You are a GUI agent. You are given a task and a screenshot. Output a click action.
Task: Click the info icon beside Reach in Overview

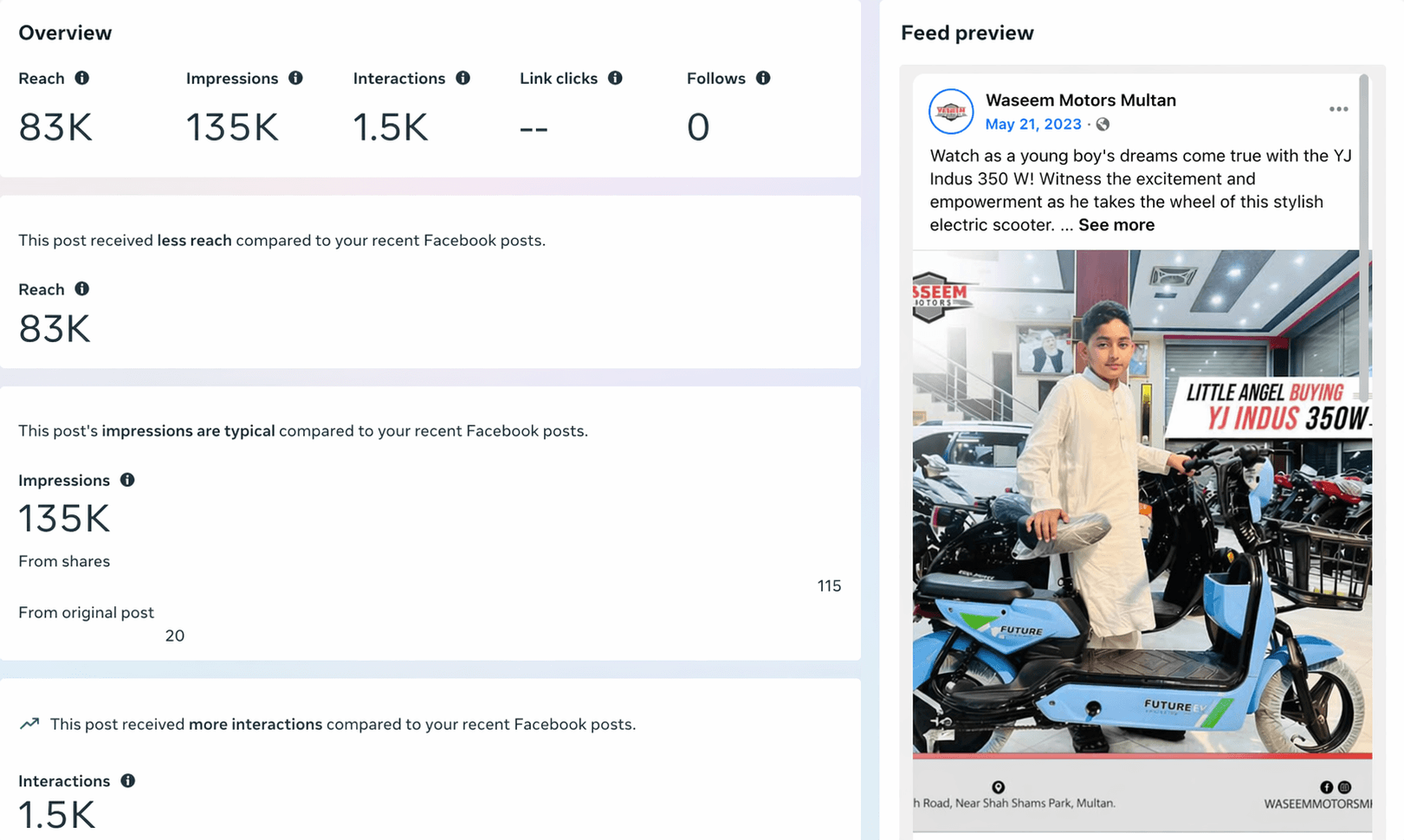click(x=82, y=78)
